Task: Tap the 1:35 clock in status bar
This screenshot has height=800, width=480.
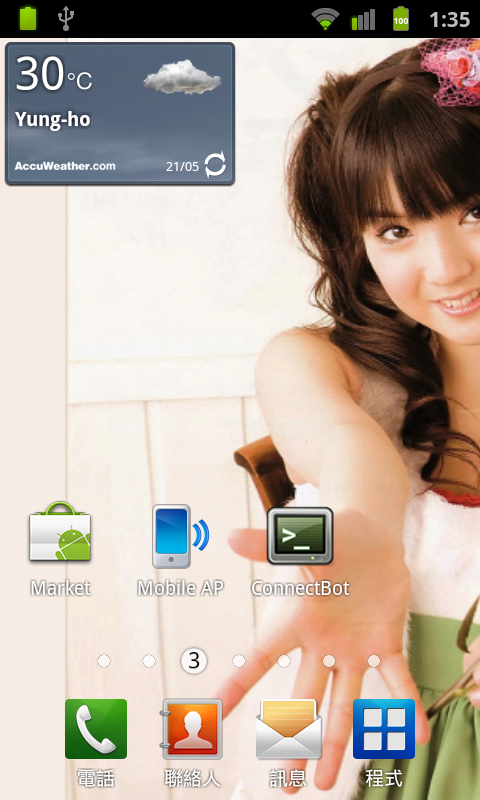Action: tap(449, 19)
